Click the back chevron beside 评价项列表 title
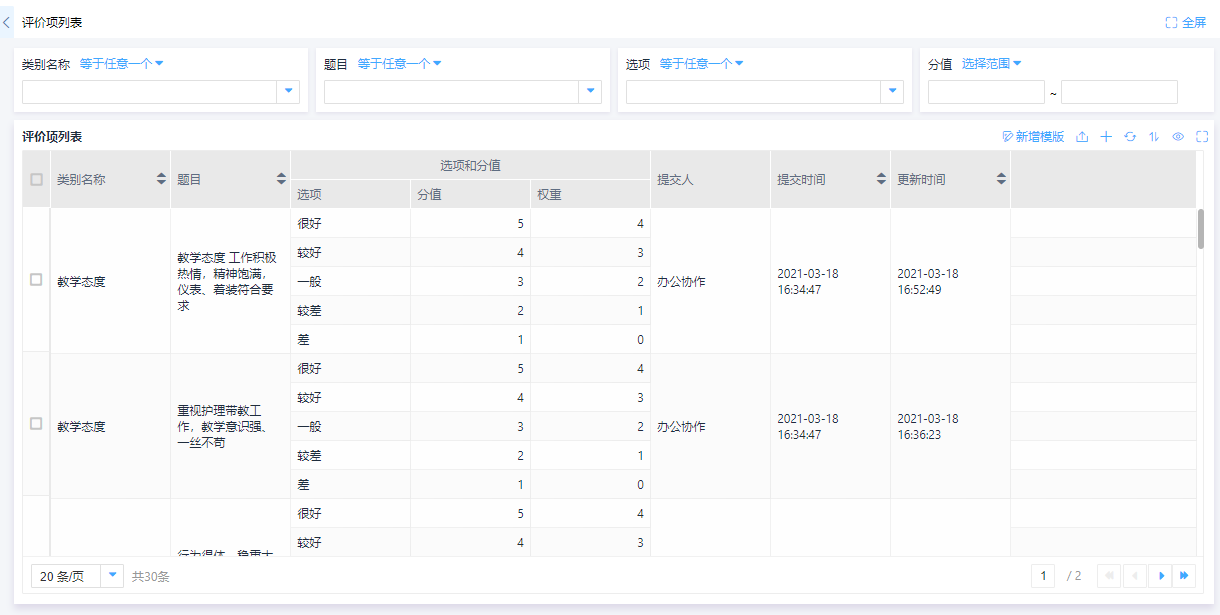This screenshot has height=615, width=1220. click(x=7, y=21)
